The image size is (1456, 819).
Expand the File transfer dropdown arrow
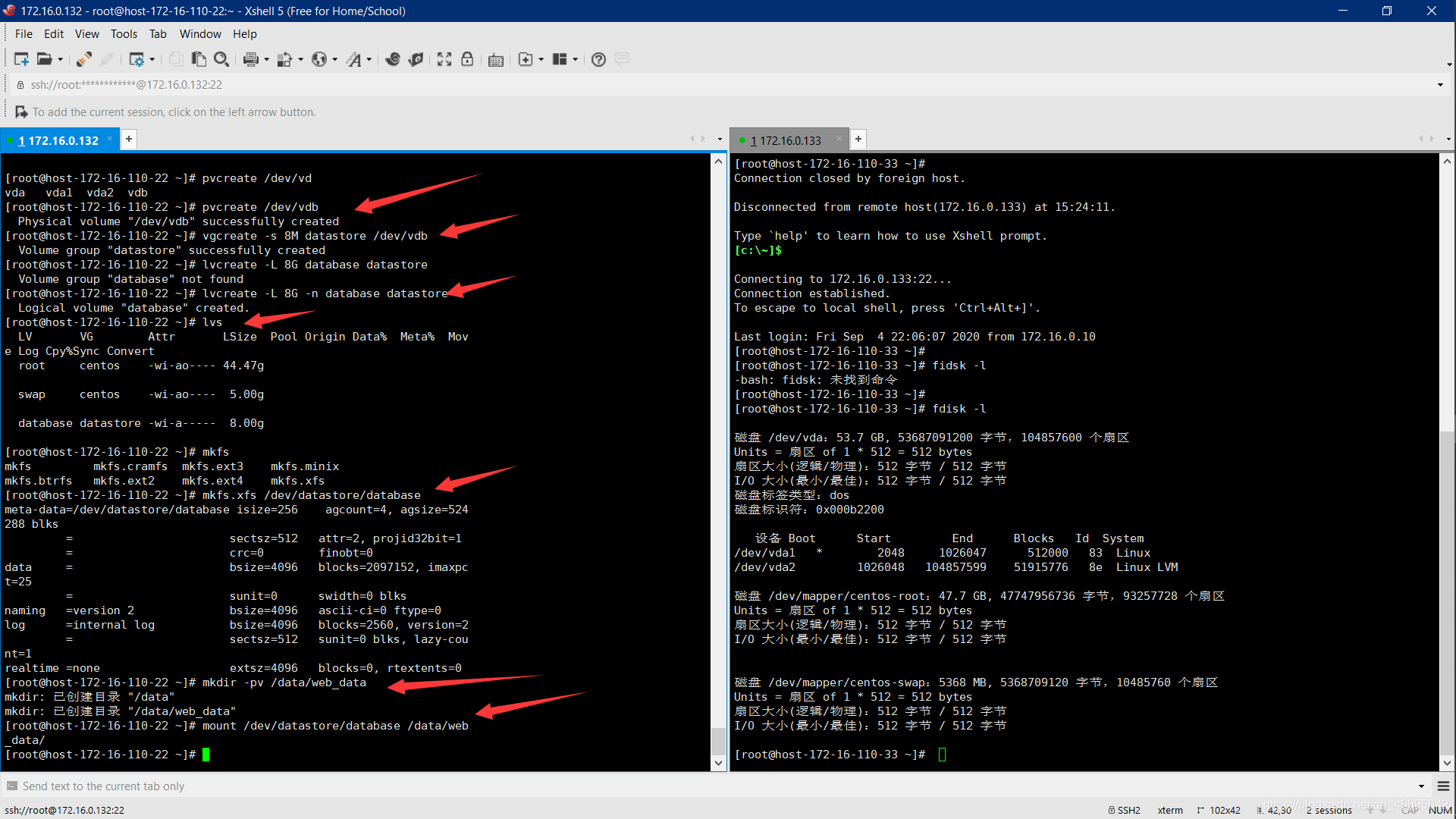click(300, 59)
